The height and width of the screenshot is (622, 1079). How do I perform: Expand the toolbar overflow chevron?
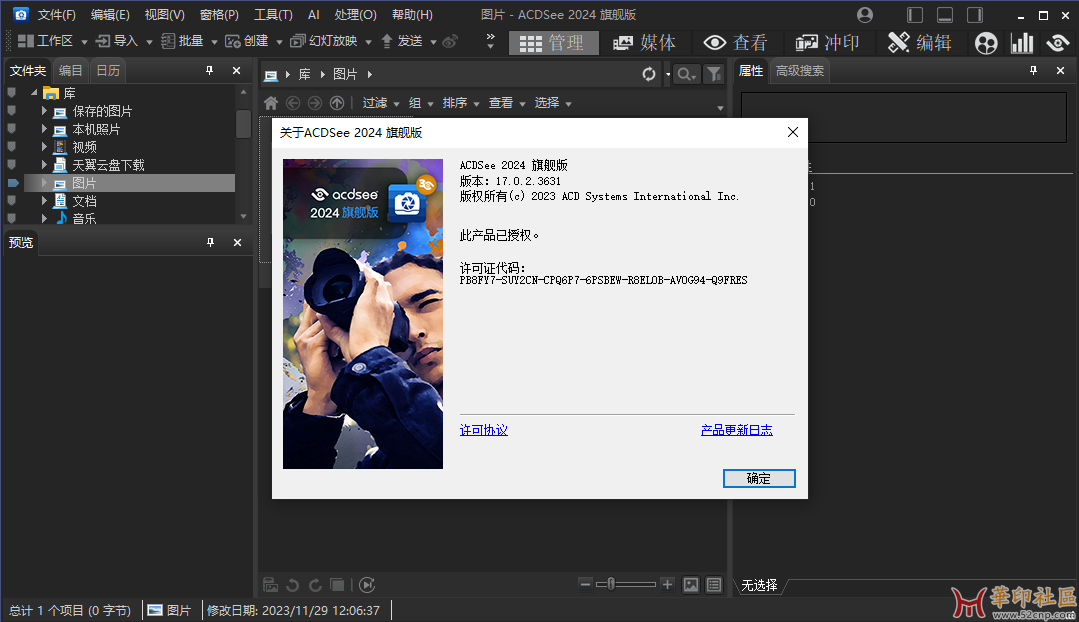coord(490,41)
